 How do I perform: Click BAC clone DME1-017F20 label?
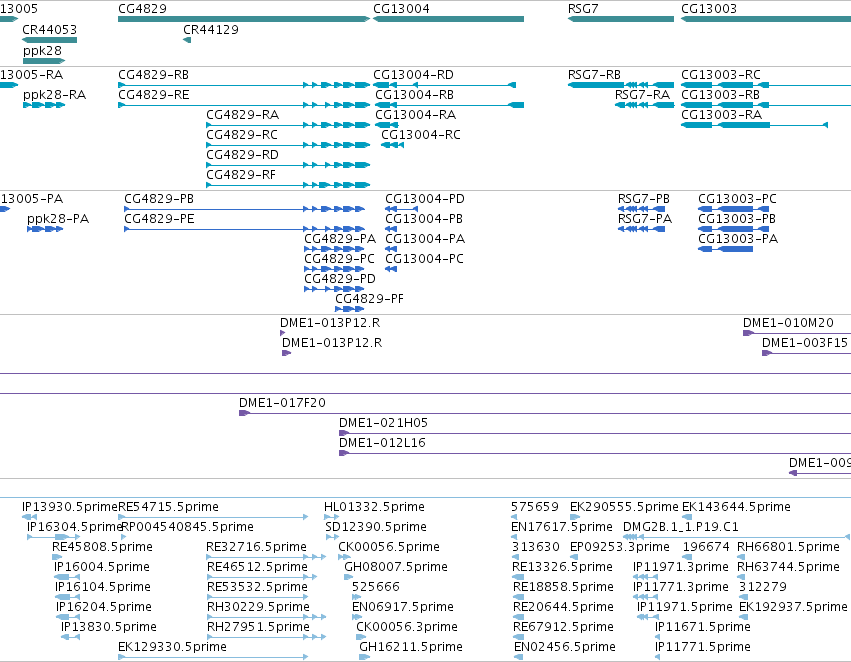[x=282, y=403]
